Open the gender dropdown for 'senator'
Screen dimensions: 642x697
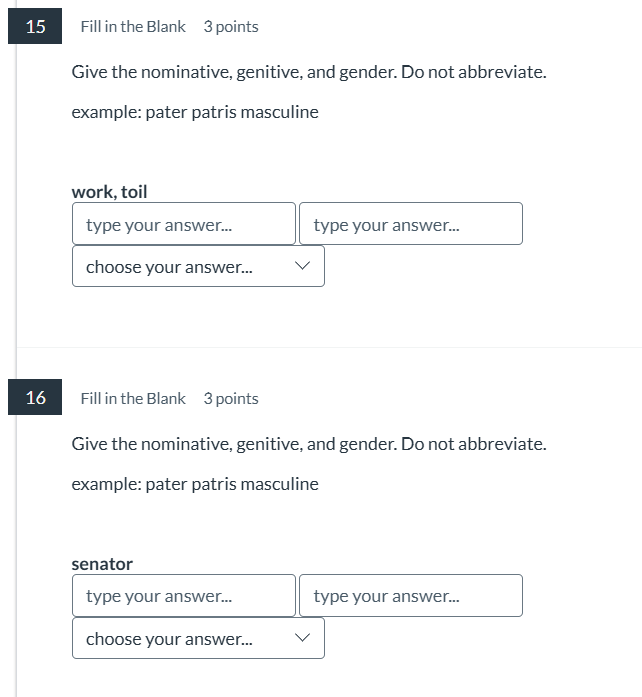(x=198, y=638)
